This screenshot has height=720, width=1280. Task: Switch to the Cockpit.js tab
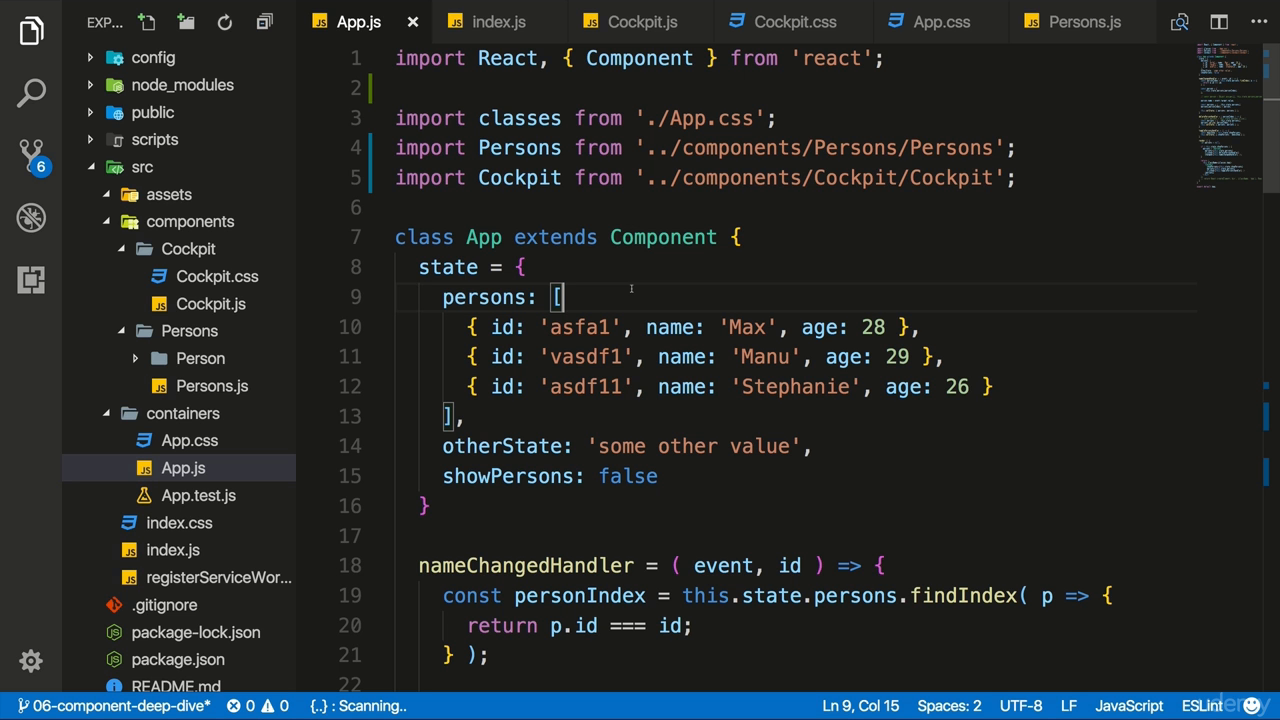[642, 22]
